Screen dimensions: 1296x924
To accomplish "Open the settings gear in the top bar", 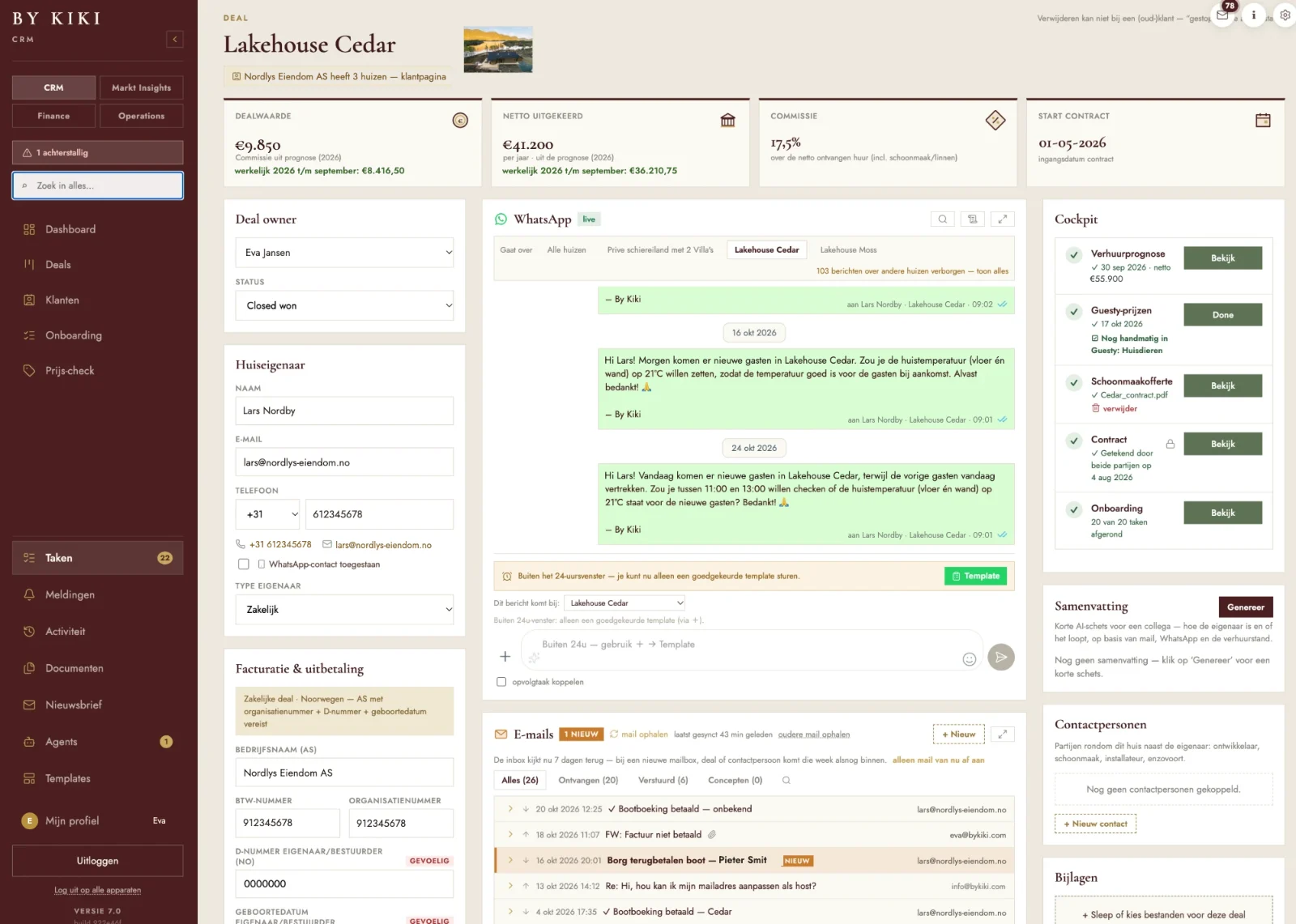I will click(1285, 15).
